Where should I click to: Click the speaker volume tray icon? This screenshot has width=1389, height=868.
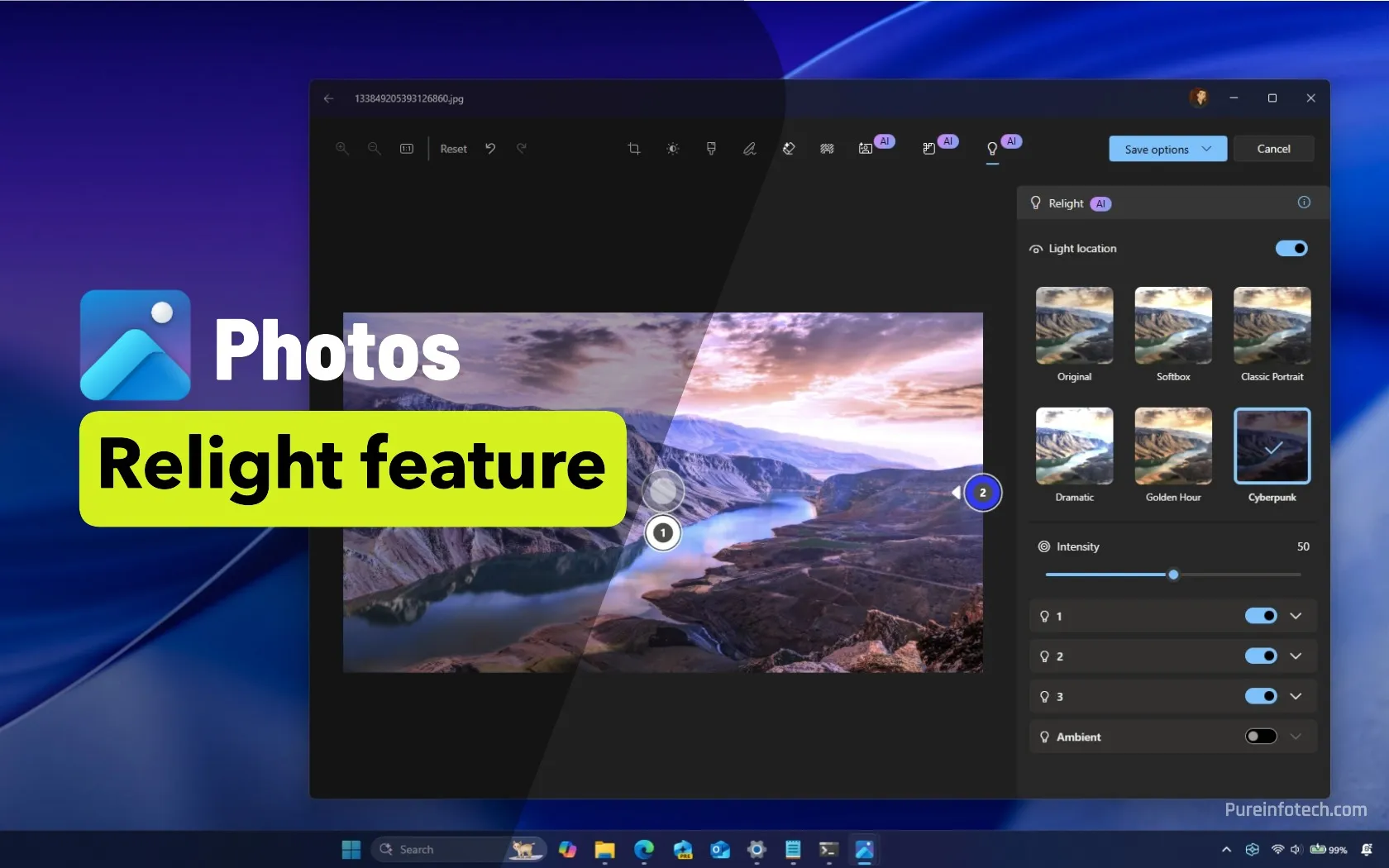pos(1296,849)
